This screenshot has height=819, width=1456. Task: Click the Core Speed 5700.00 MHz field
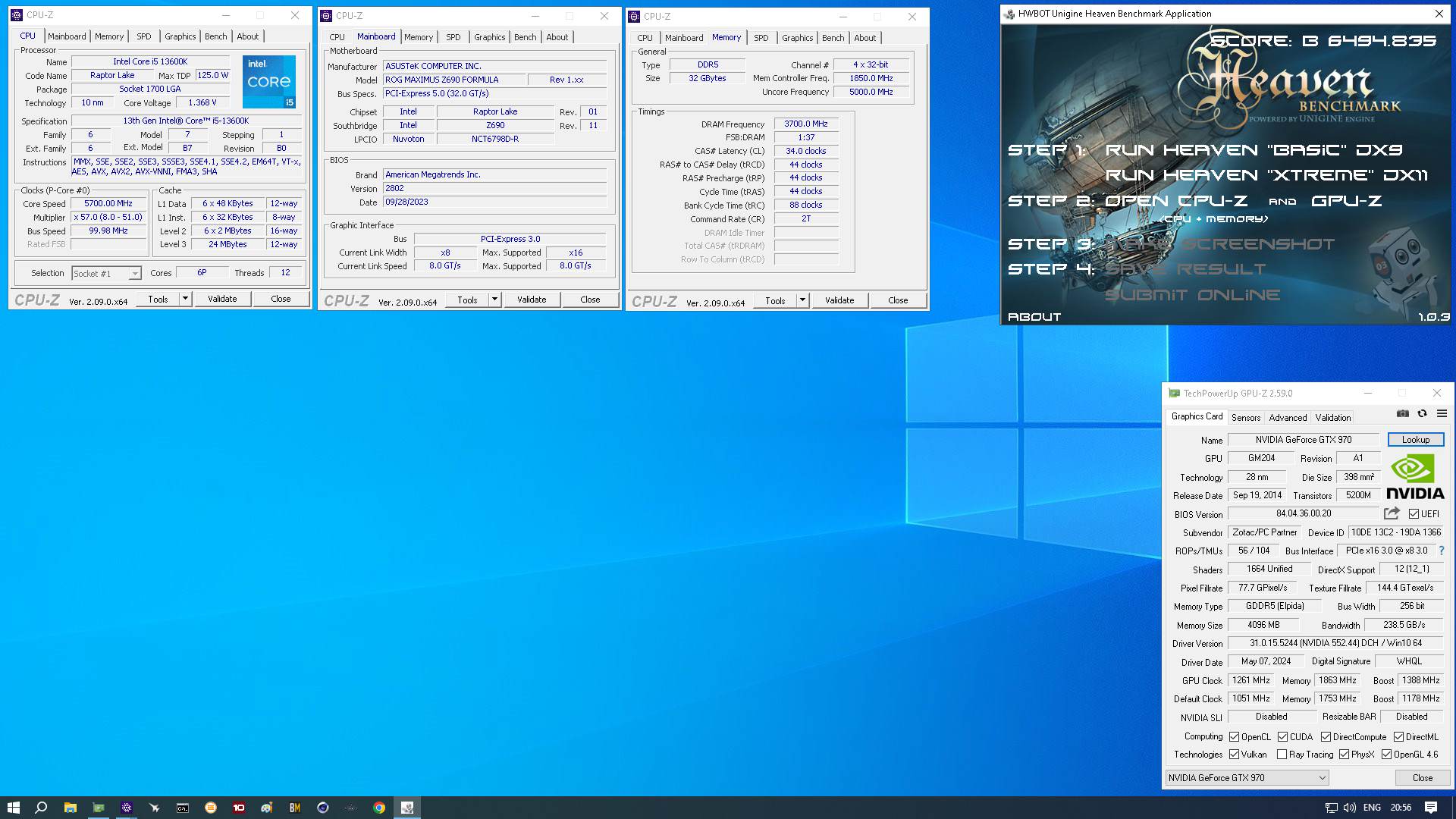click(x=108, y=204)
